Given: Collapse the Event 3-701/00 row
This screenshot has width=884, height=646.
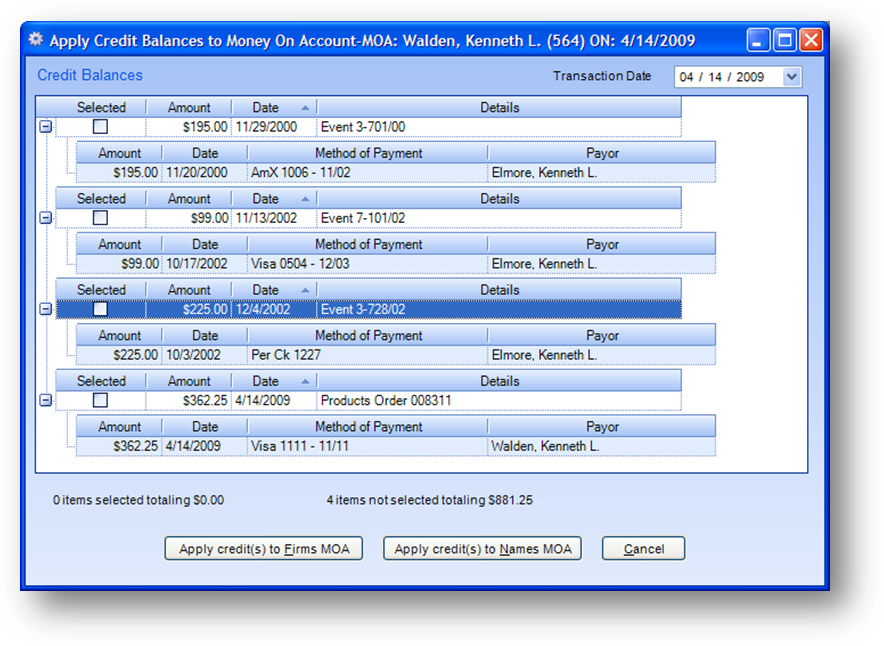Looking at the screenshot, I should pos(46,127).
